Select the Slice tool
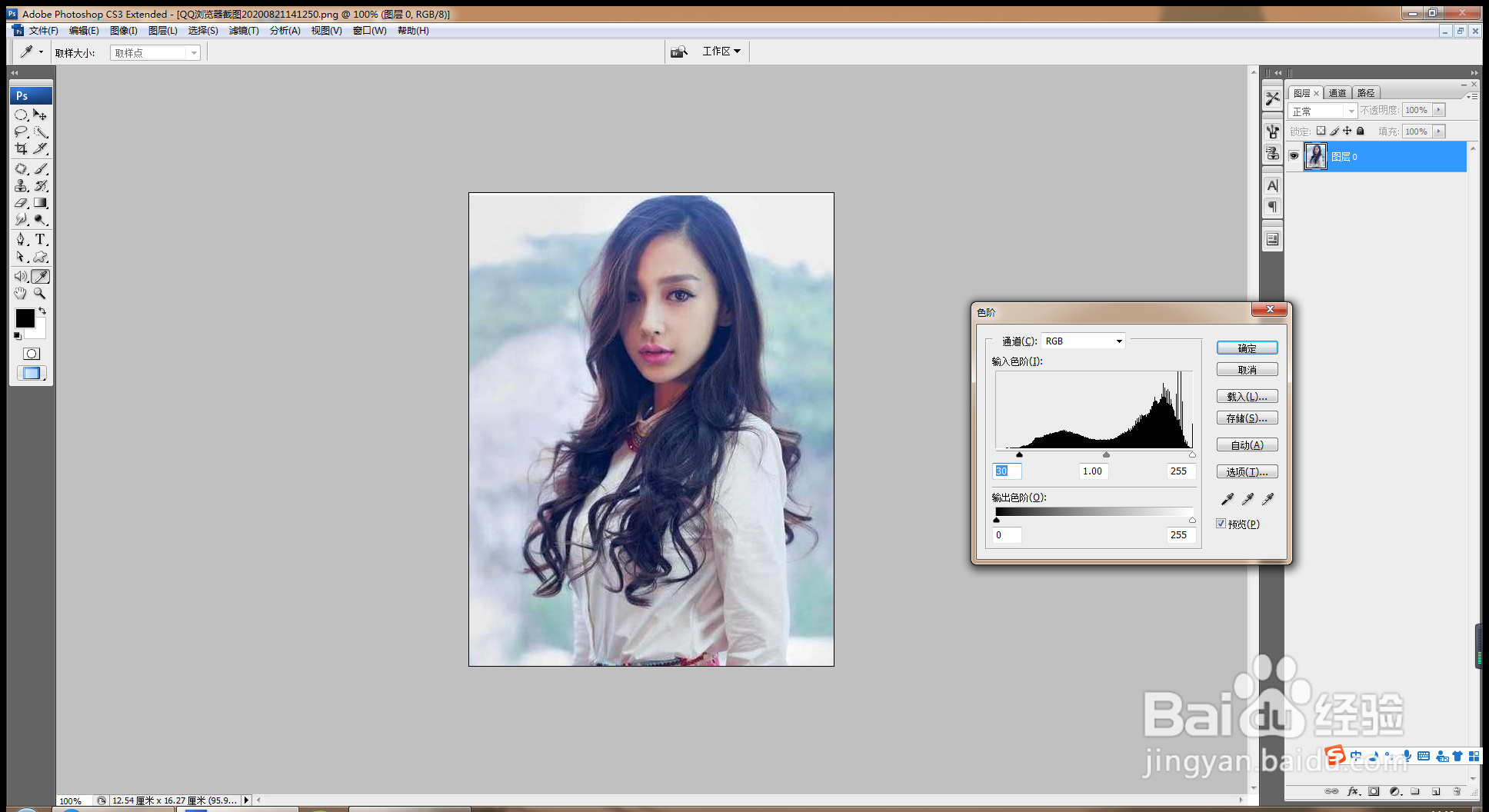The width and height of the screenshot is (1489, 812). click(41, 148)
